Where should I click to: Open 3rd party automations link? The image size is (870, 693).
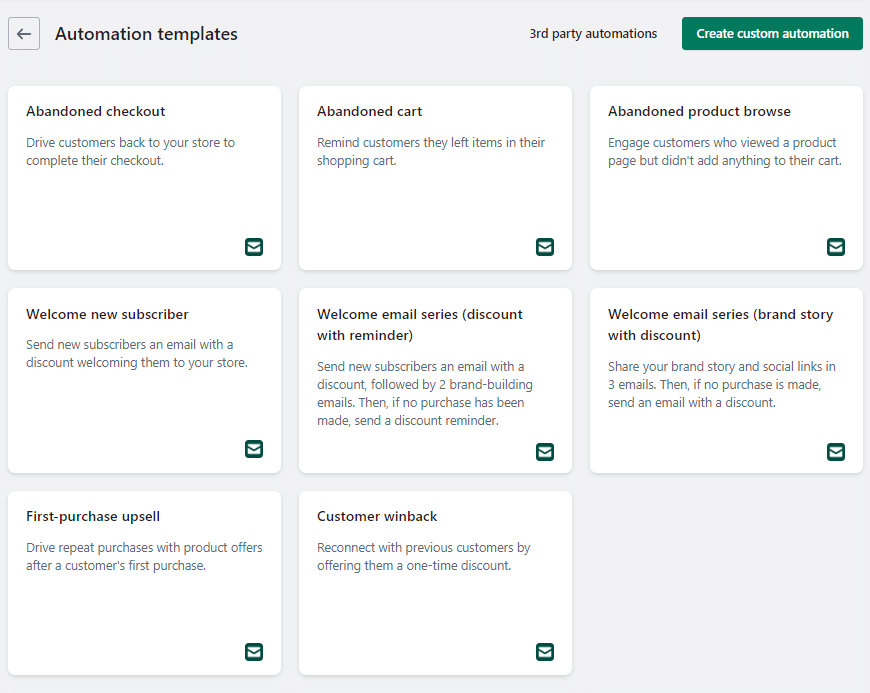tap(593, 34)
